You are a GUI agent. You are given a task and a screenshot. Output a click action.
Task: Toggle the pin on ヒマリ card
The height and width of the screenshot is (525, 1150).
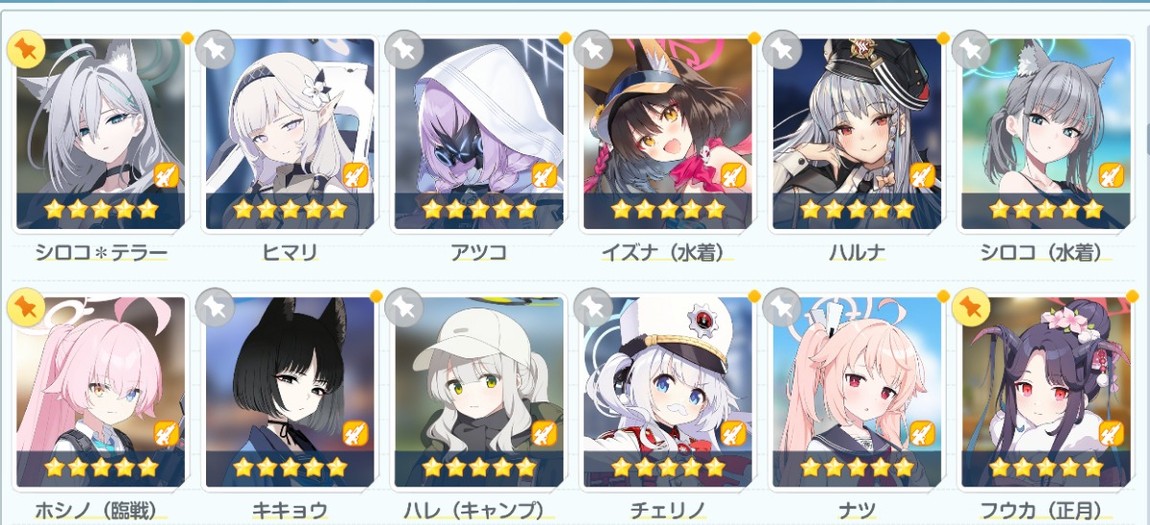(215, 50)
